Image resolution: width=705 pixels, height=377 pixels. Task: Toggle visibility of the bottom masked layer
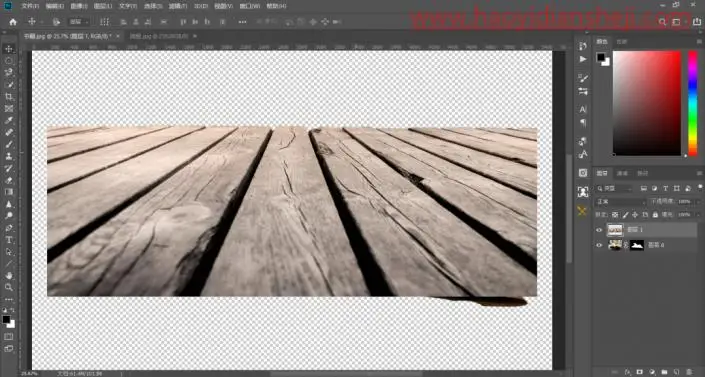[599, 245]
